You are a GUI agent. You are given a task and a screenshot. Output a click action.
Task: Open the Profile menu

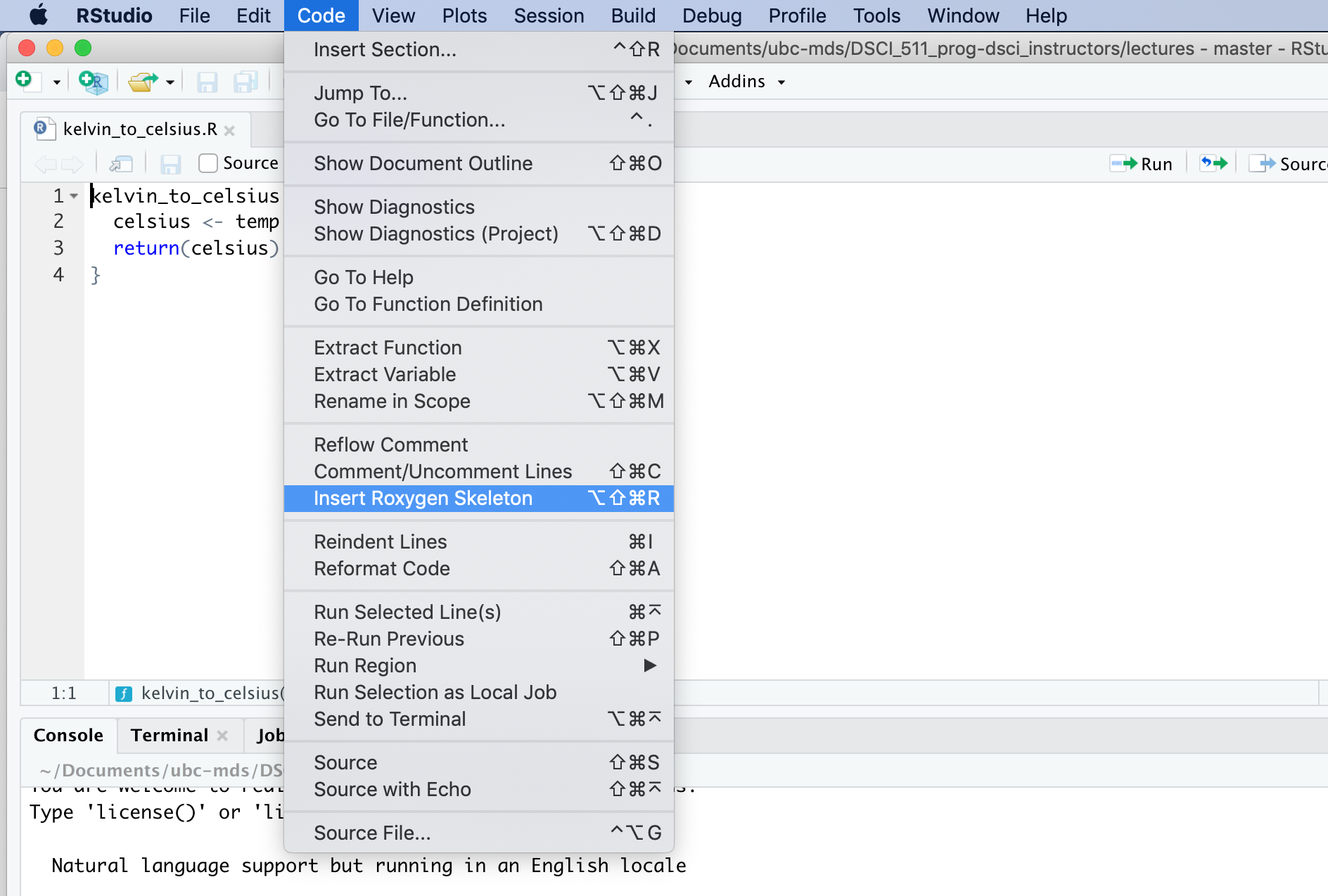(x=797, y=15)
